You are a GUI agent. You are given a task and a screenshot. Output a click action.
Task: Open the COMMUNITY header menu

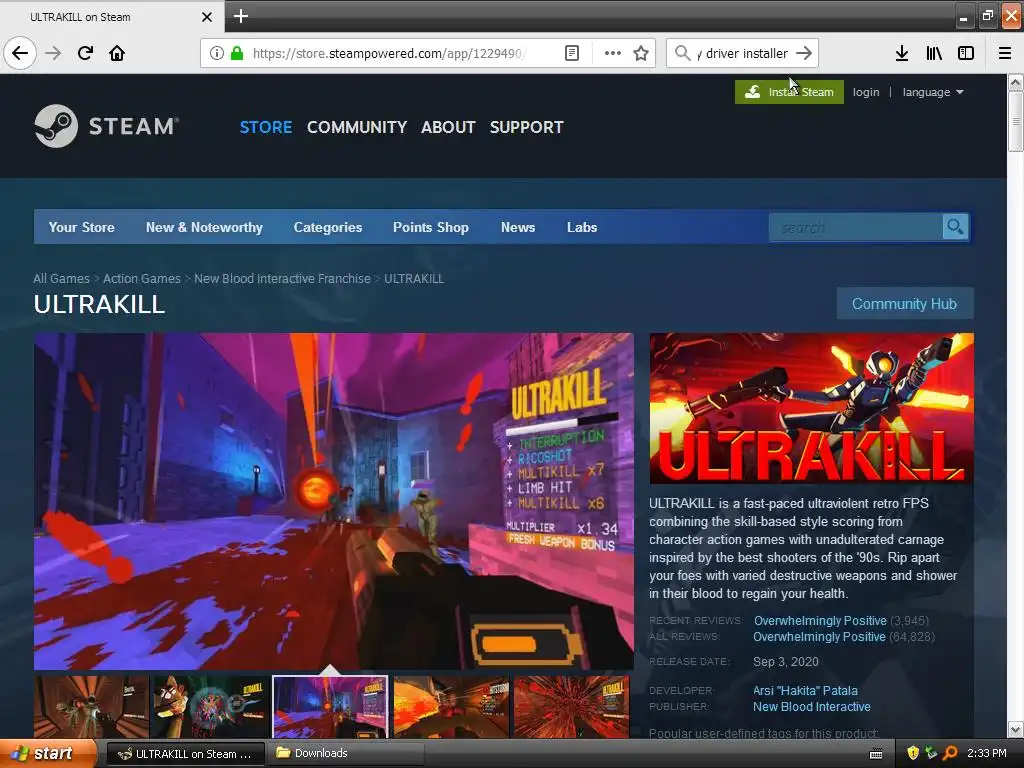click(x=357, y=127)
